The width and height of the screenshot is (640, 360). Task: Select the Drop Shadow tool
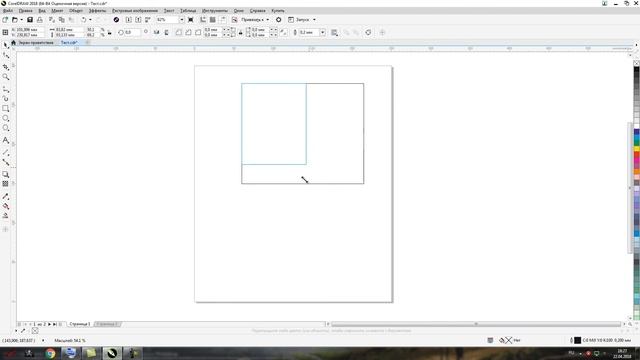(x=6, y=174)
